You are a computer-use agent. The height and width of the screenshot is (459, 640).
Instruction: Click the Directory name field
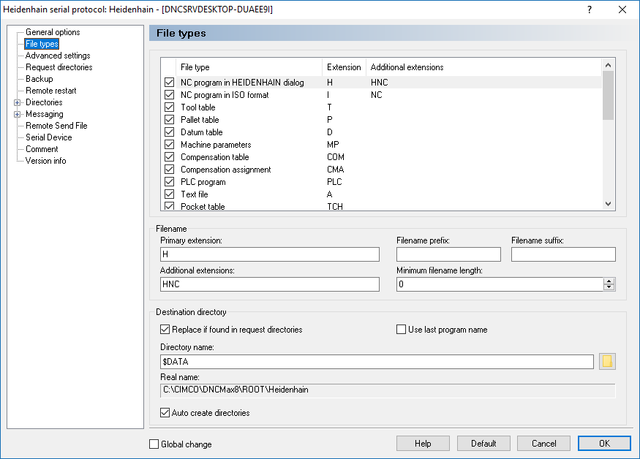(x=377, y=361)
